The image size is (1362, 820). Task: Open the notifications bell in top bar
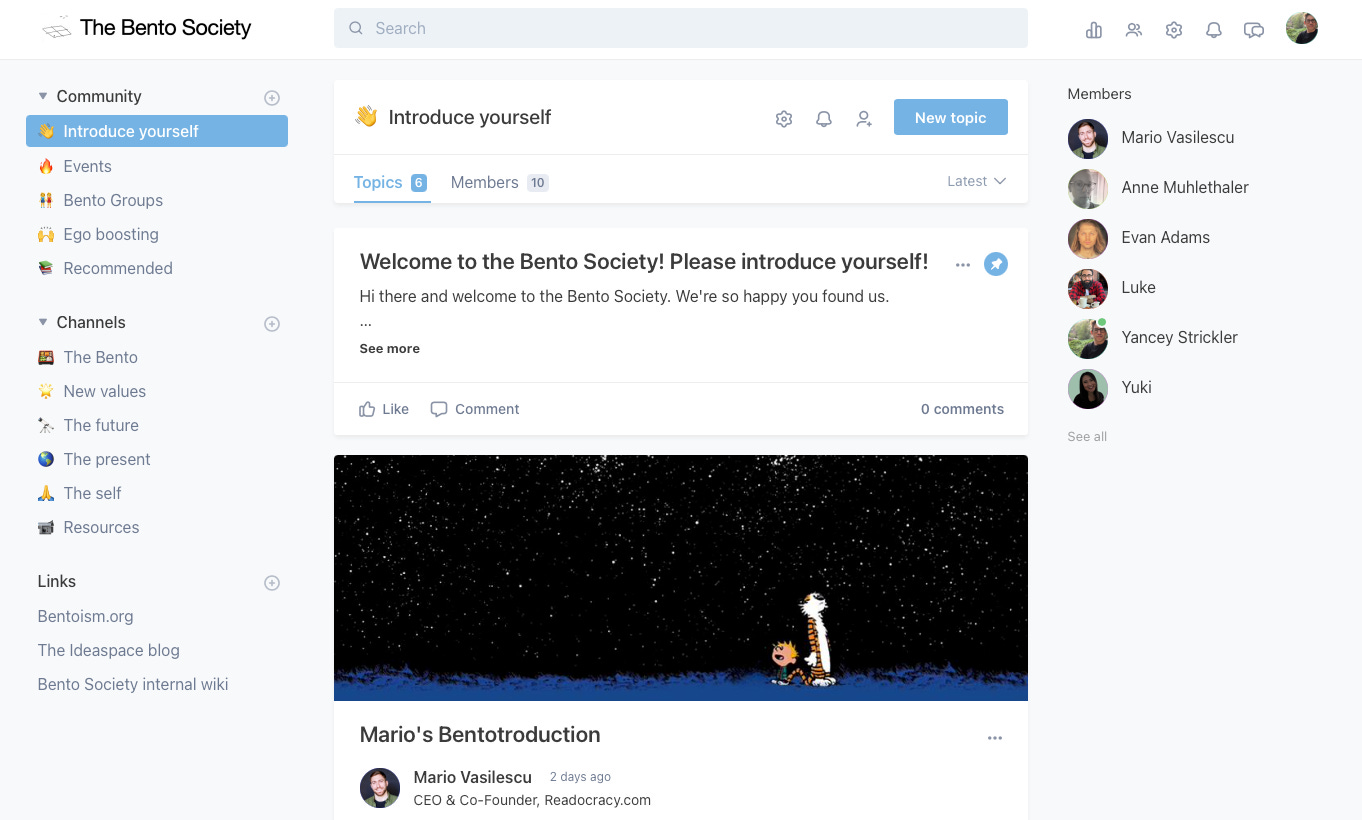tap(1214, 30)
